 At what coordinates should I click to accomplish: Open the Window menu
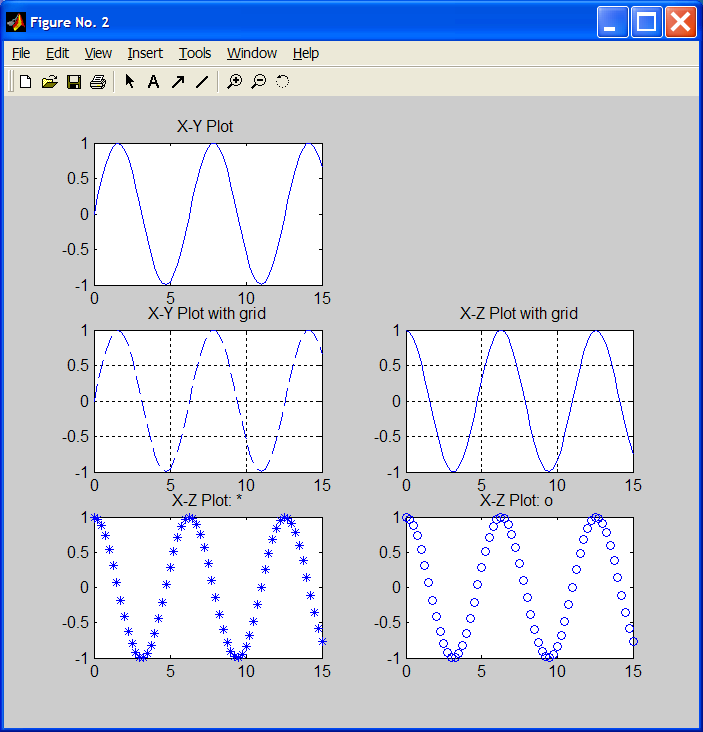coord(252,53)
